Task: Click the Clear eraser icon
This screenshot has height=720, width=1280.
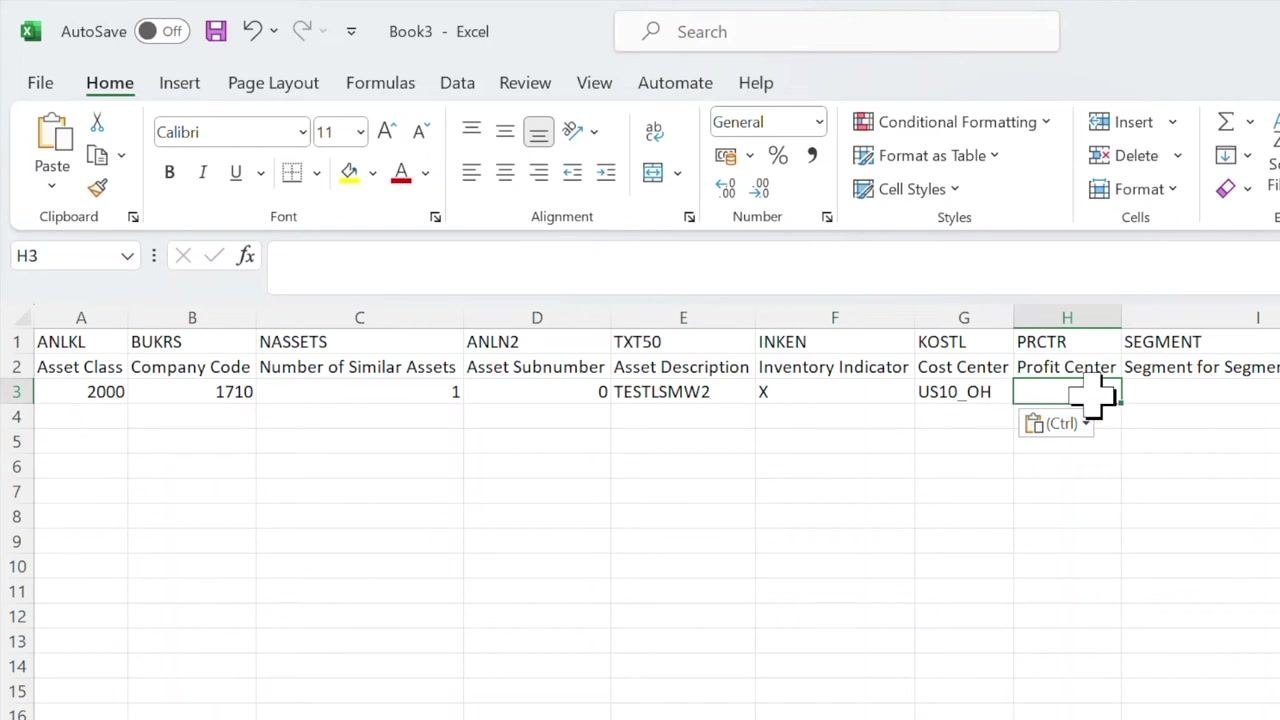Action: [x=1226, y=188]
